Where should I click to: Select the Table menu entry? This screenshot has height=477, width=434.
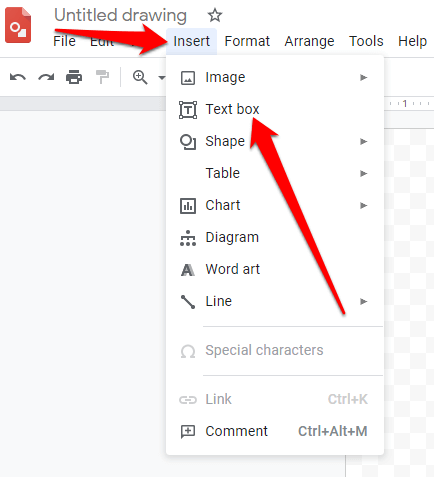275,174
